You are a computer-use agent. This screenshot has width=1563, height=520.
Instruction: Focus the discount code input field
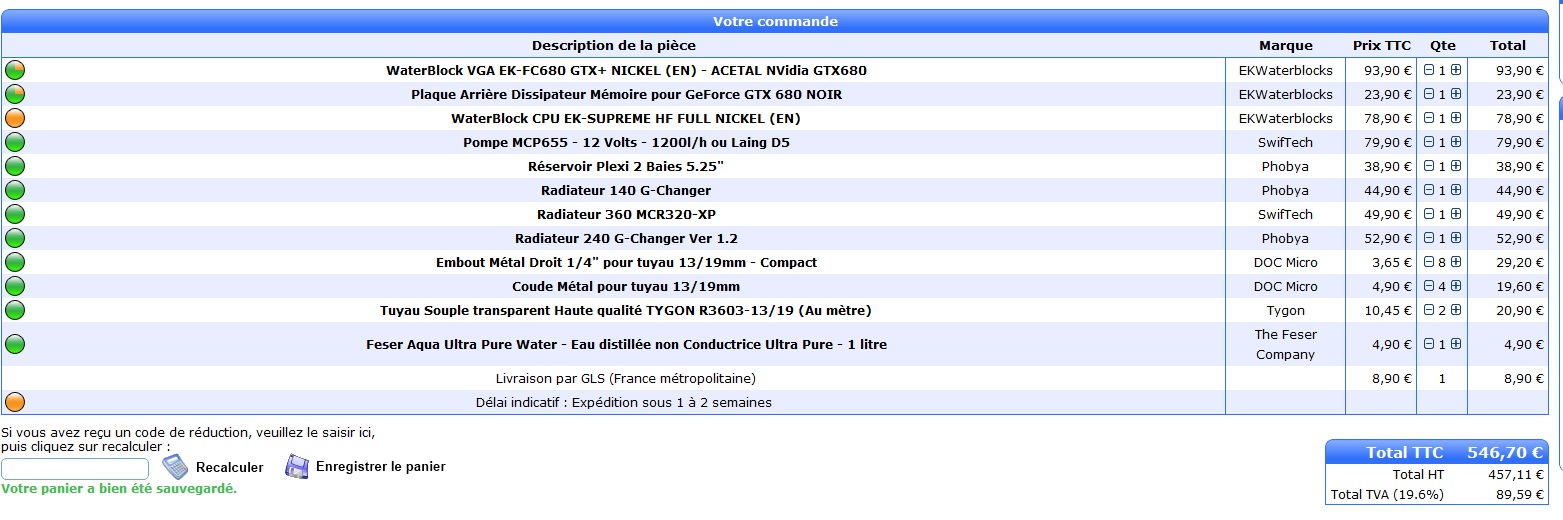pos(75,469)
